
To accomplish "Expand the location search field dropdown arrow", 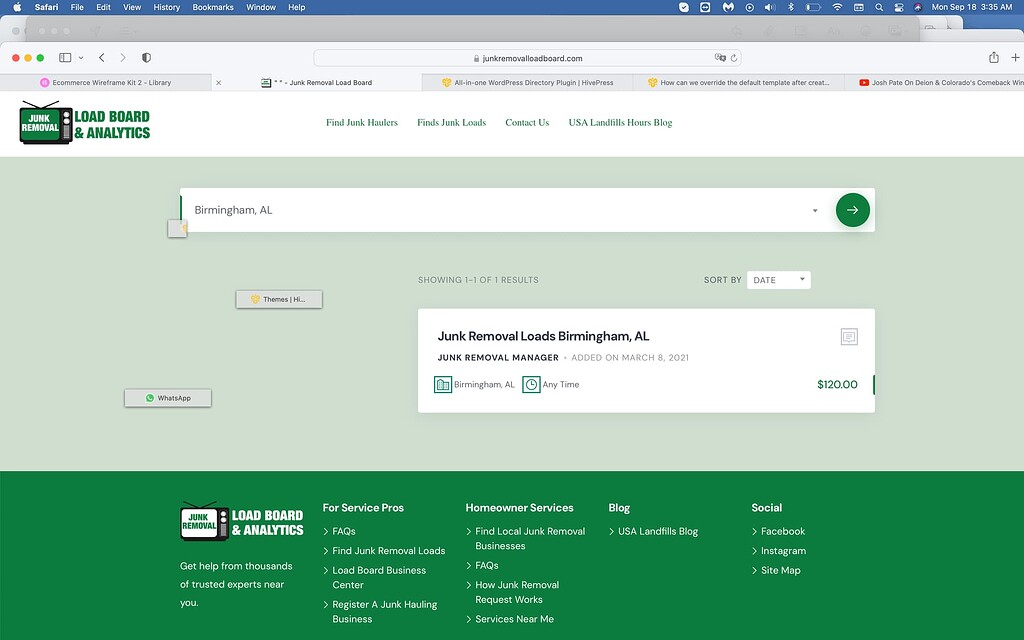I will [x=814, y=211].
